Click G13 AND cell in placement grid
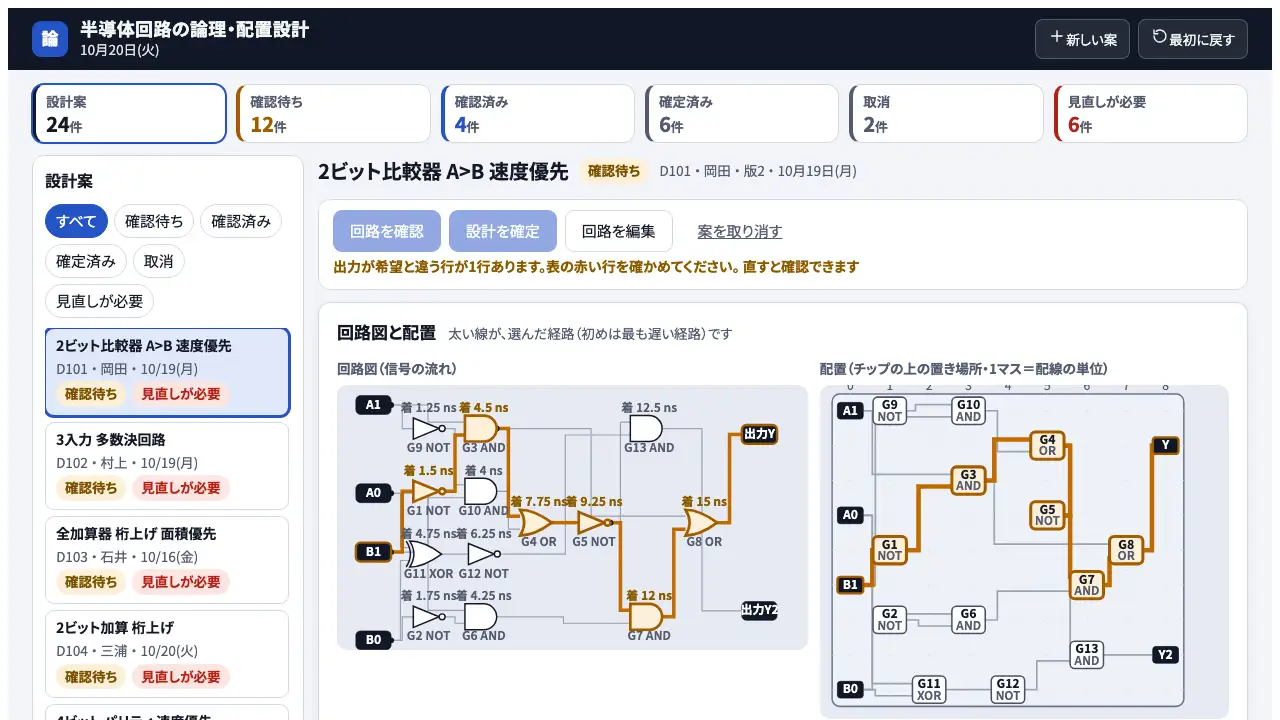This screenshot has width=1280, height=720. [1087, 655]
